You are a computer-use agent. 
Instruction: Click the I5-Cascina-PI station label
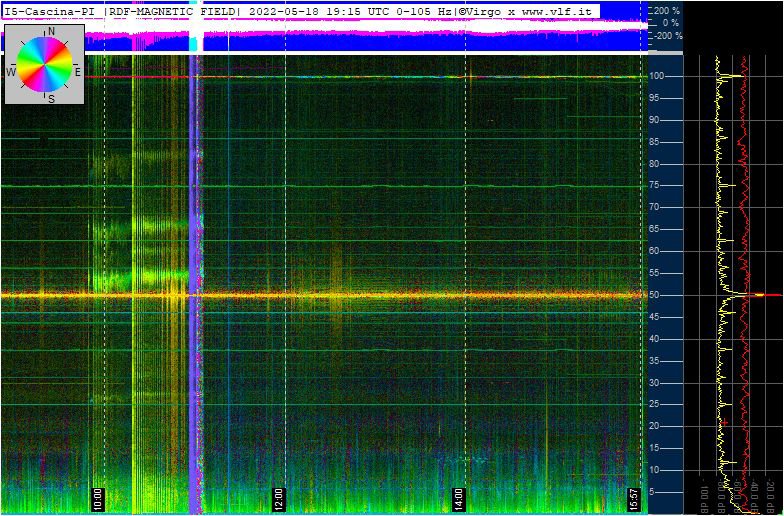(x=51, y=11)
